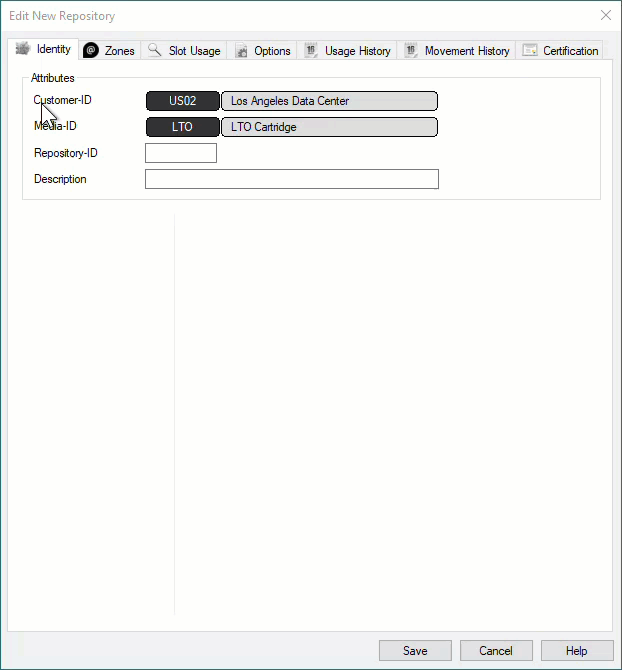
Task: Click the LTO Cartridge description field
Action: pyautogui.click(x=329, y=127)
